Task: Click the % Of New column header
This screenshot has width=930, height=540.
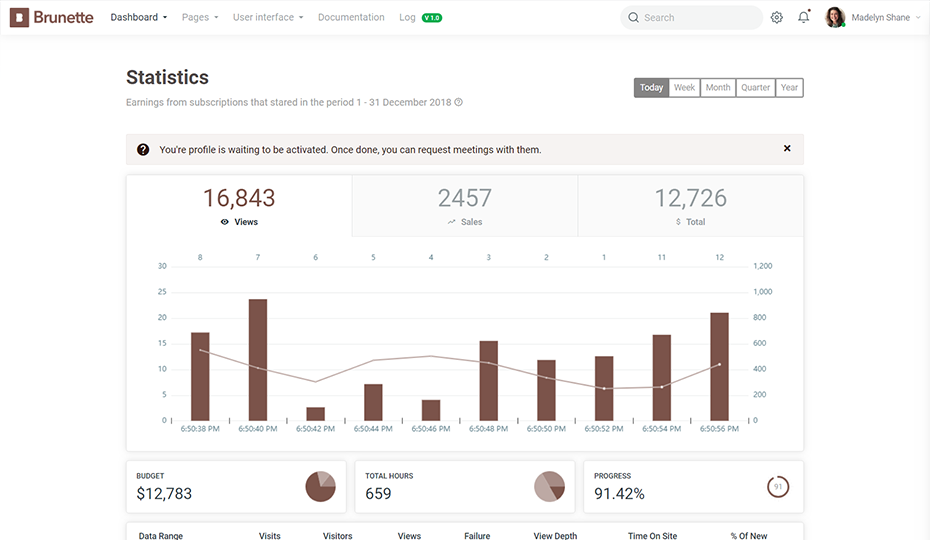Action: click(749, 535)
